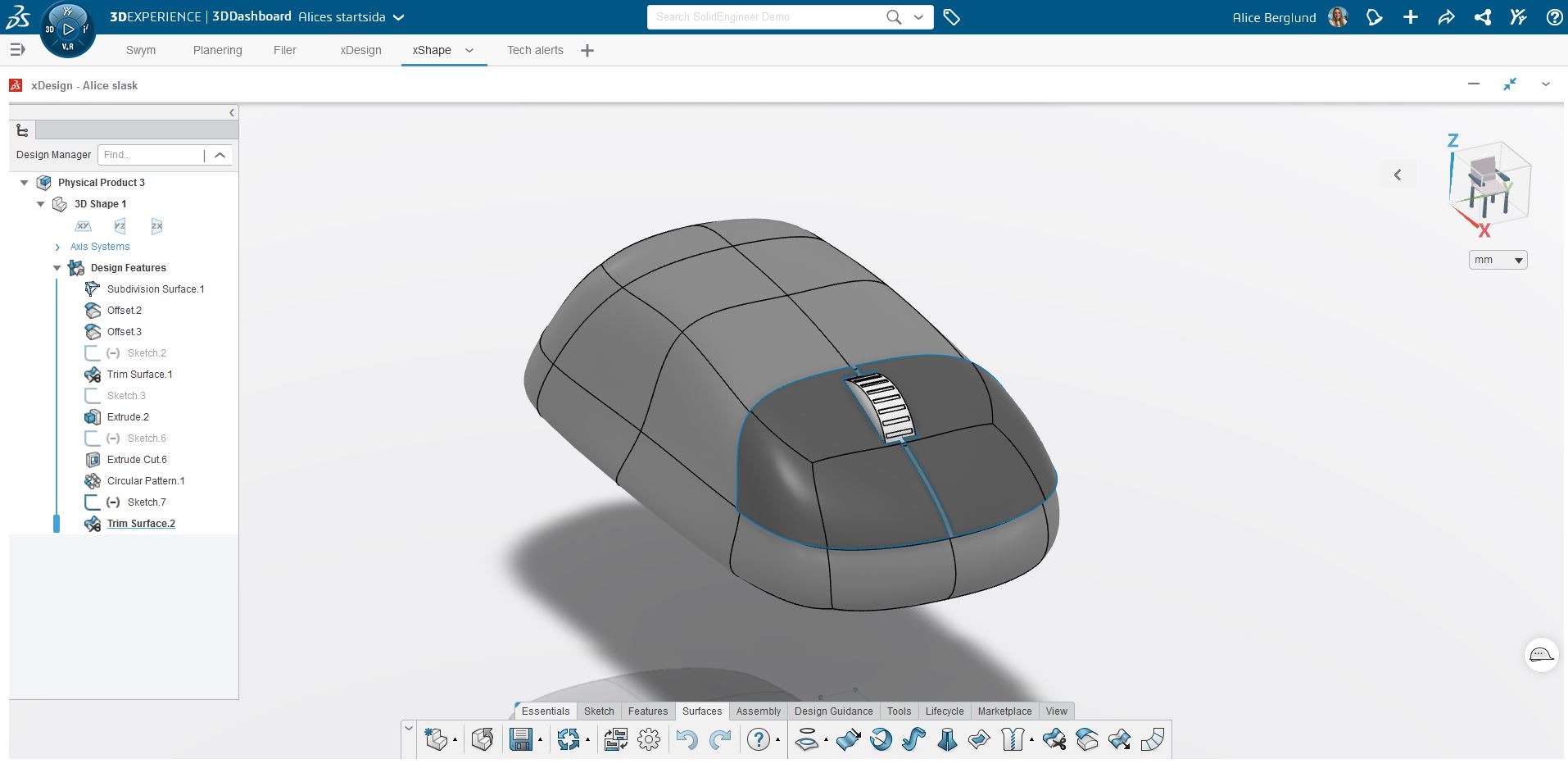Screen dimensions: 1568x768
Task: Click the Save floppy disk icon
Action: click(520, 739)
